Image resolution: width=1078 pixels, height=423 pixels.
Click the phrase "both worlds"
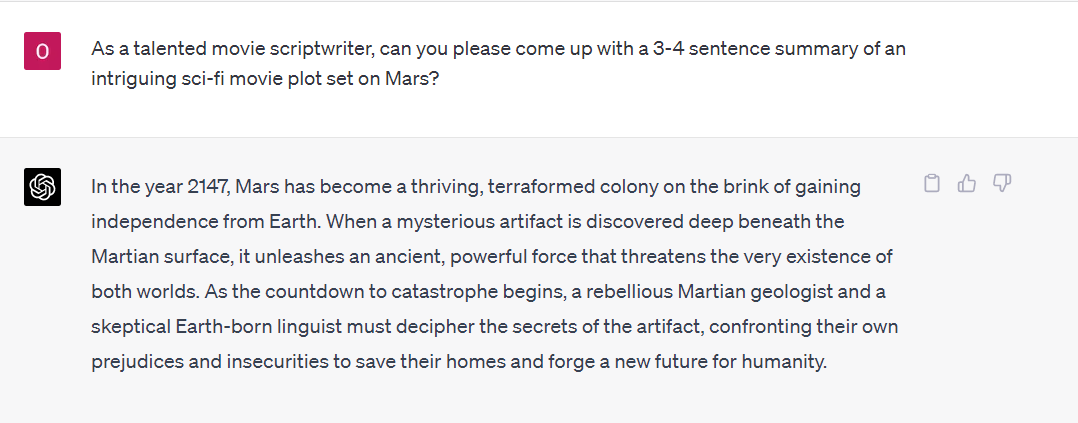click(x=142, y=292)
